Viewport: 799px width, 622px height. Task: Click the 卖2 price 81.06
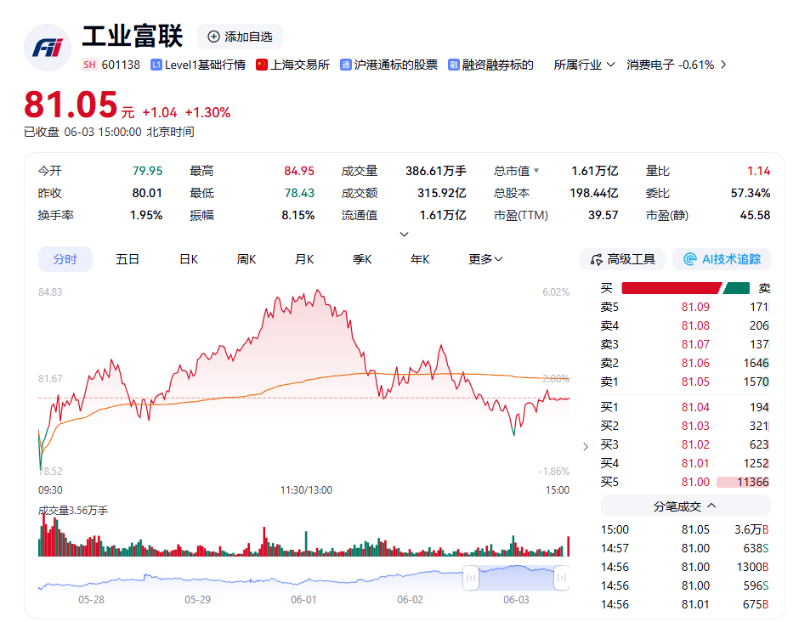[x=695, y=363]
